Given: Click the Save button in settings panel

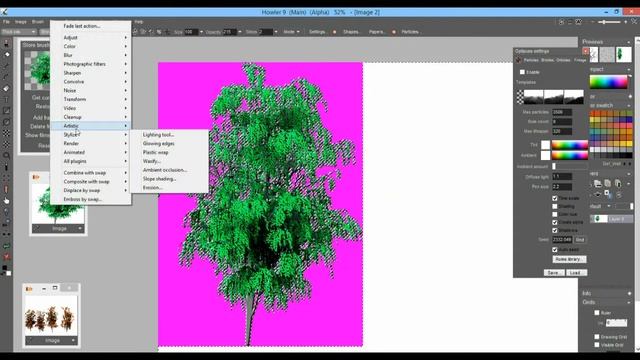Looking at the screenshot, I should pyautogui.click(x=554, y=273).
